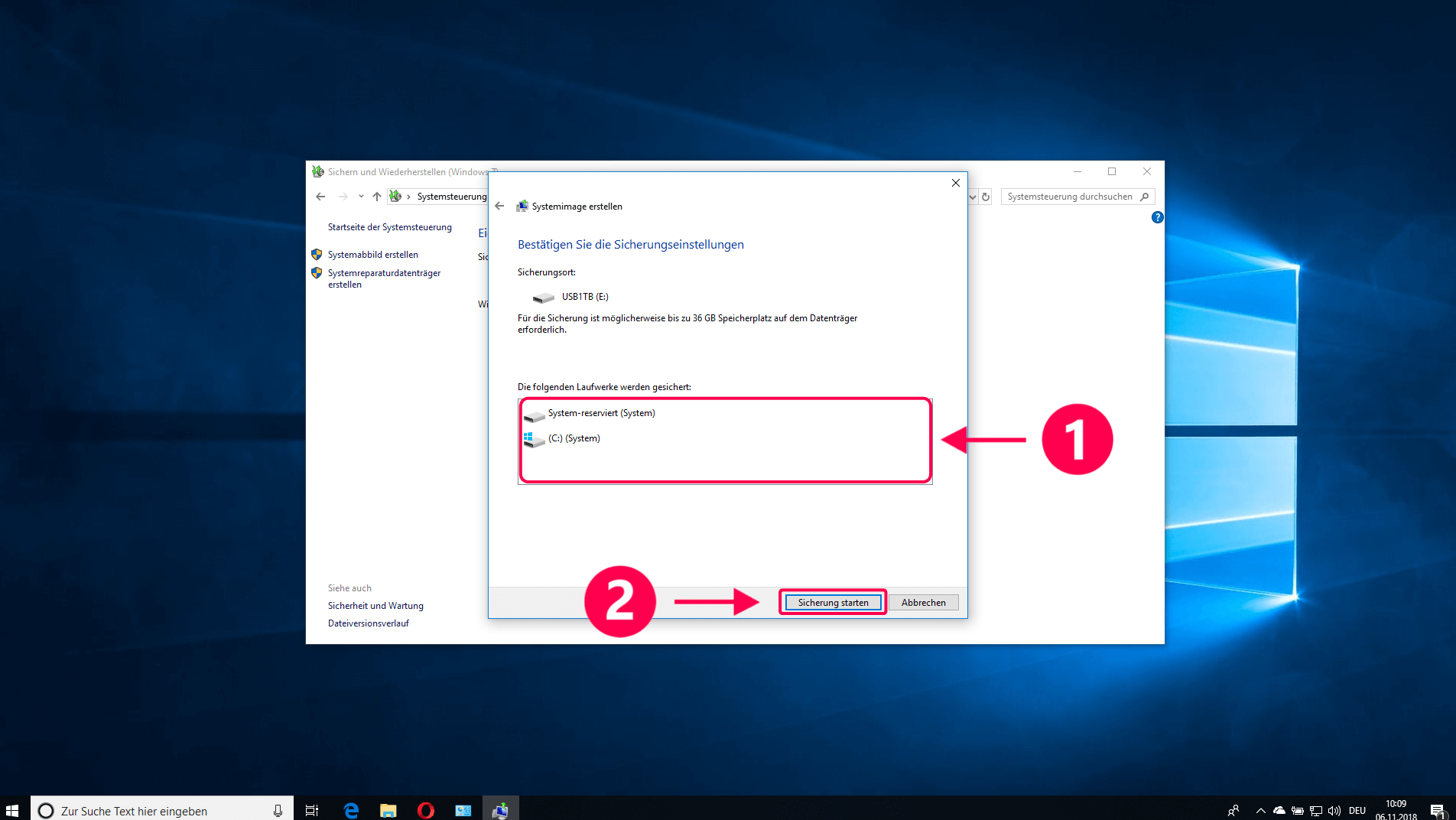1456x820 pixels.
Task: Open Control Panel taskbar icon
Action: 463,811
